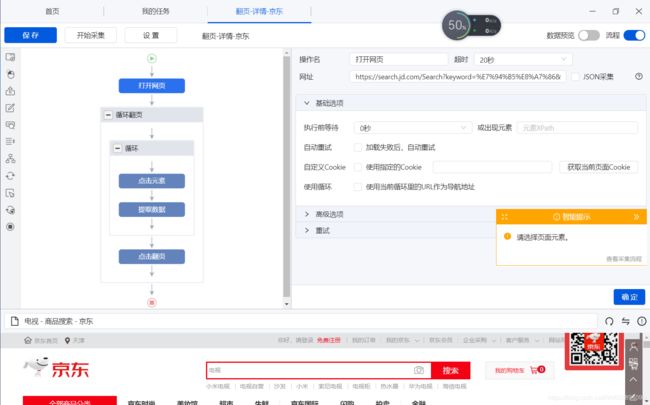The height and width of the screenshot is (405, 650).
Task: Click the camera icon in JD search box
Action: click(x=419, y=370)
